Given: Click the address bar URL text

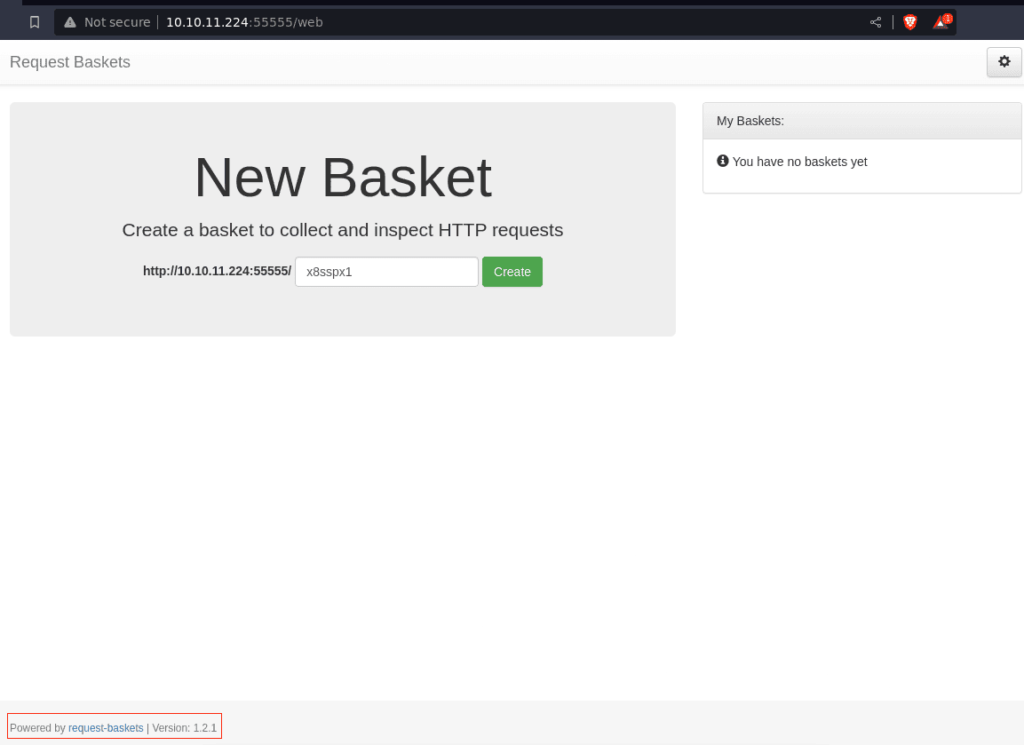Looking at the screenshot, I should point(244,22).
